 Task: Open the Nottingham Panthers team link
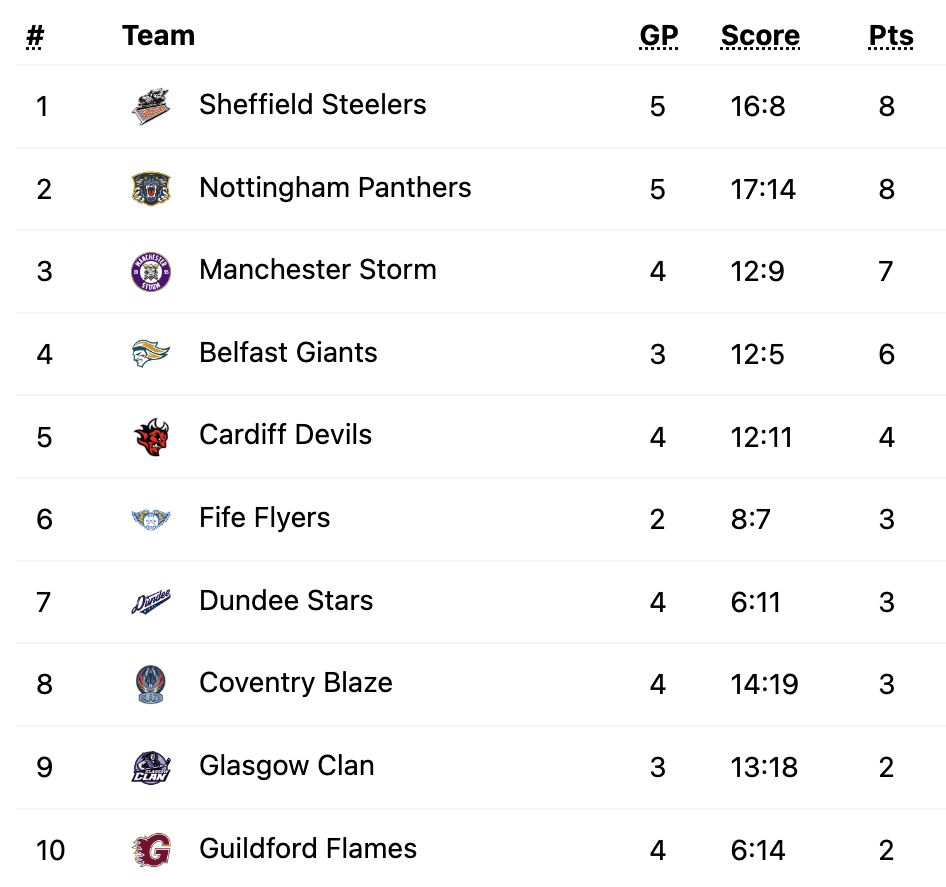tap(335, 187)
